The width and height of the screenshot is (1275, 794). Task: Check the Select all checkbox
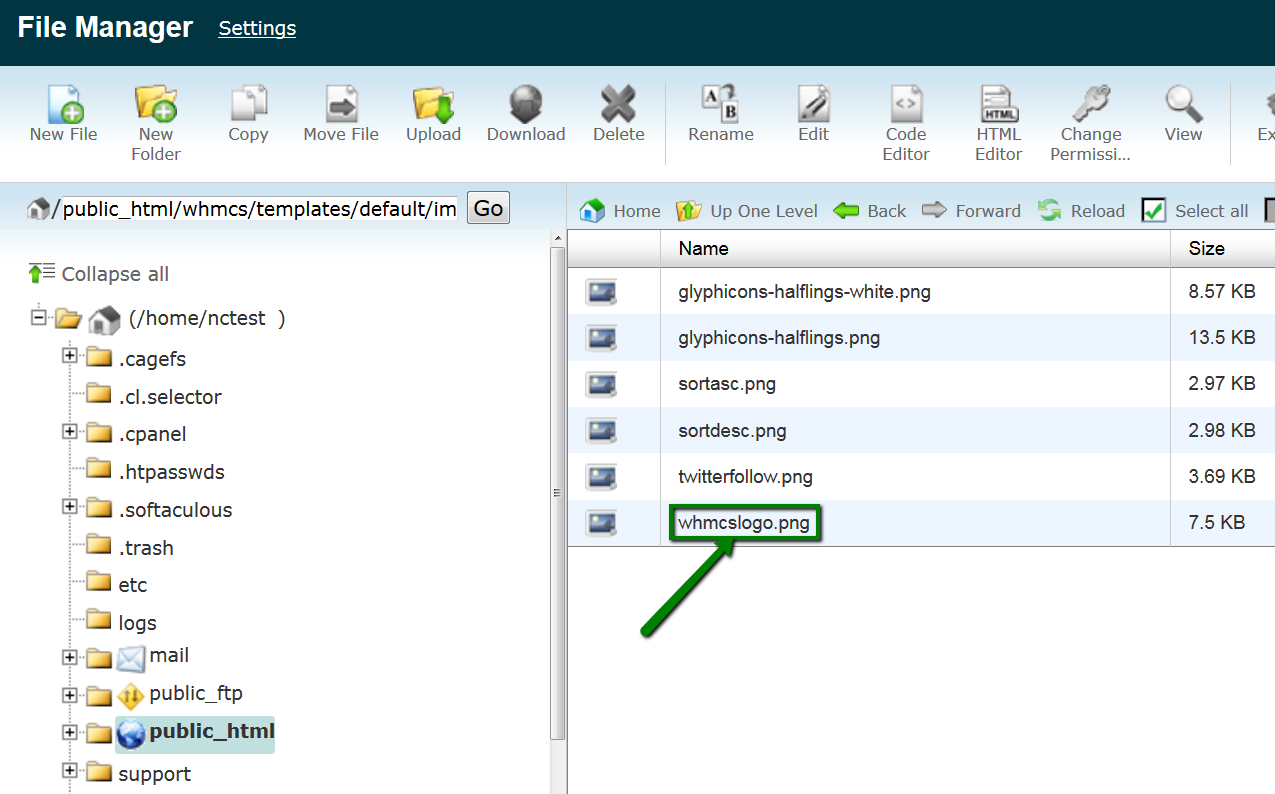[1154, 211]
